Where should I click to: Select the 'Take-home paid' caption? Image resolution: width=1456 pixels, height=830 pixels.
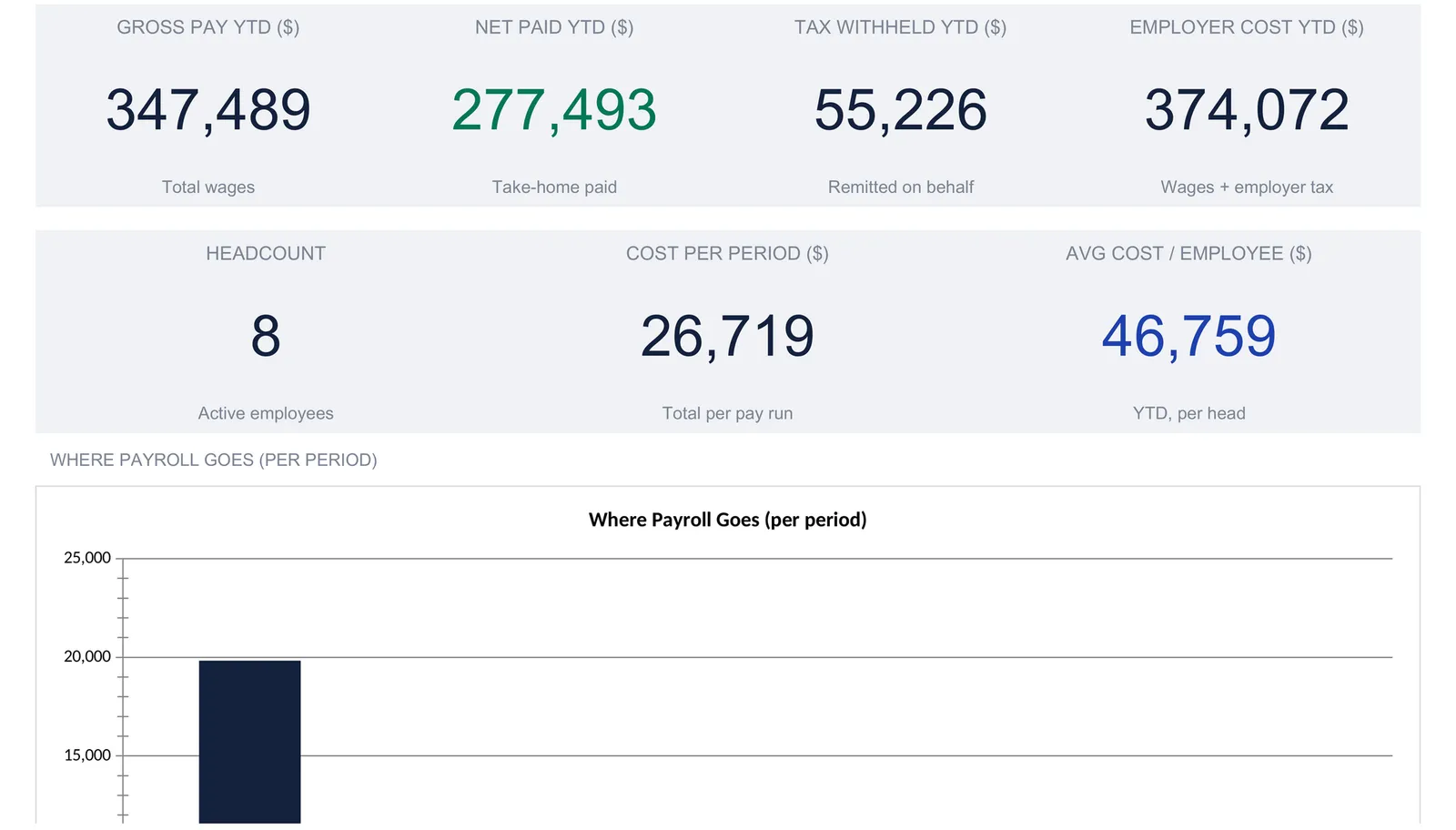(x=554, y=187)
